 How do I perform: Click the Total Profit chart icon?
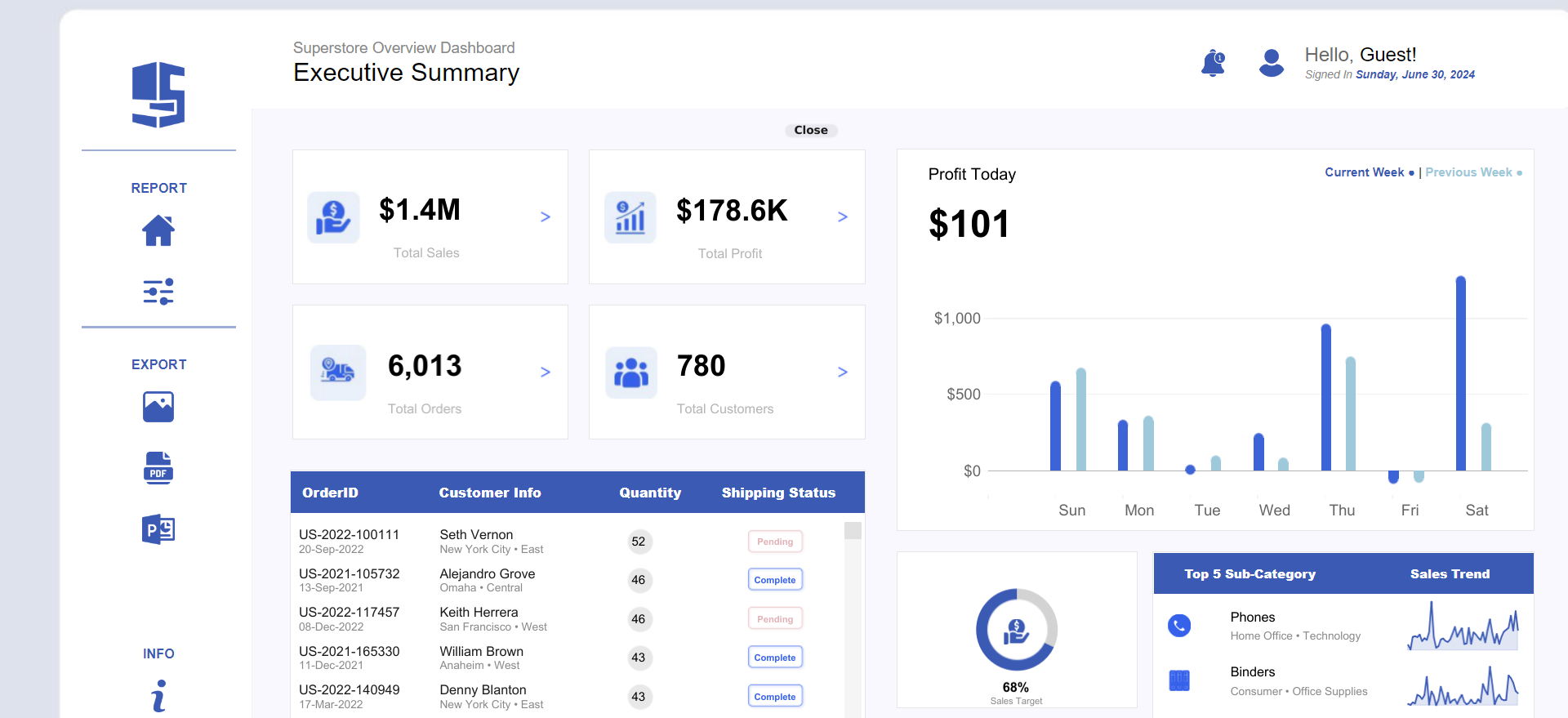pos(630,217)
